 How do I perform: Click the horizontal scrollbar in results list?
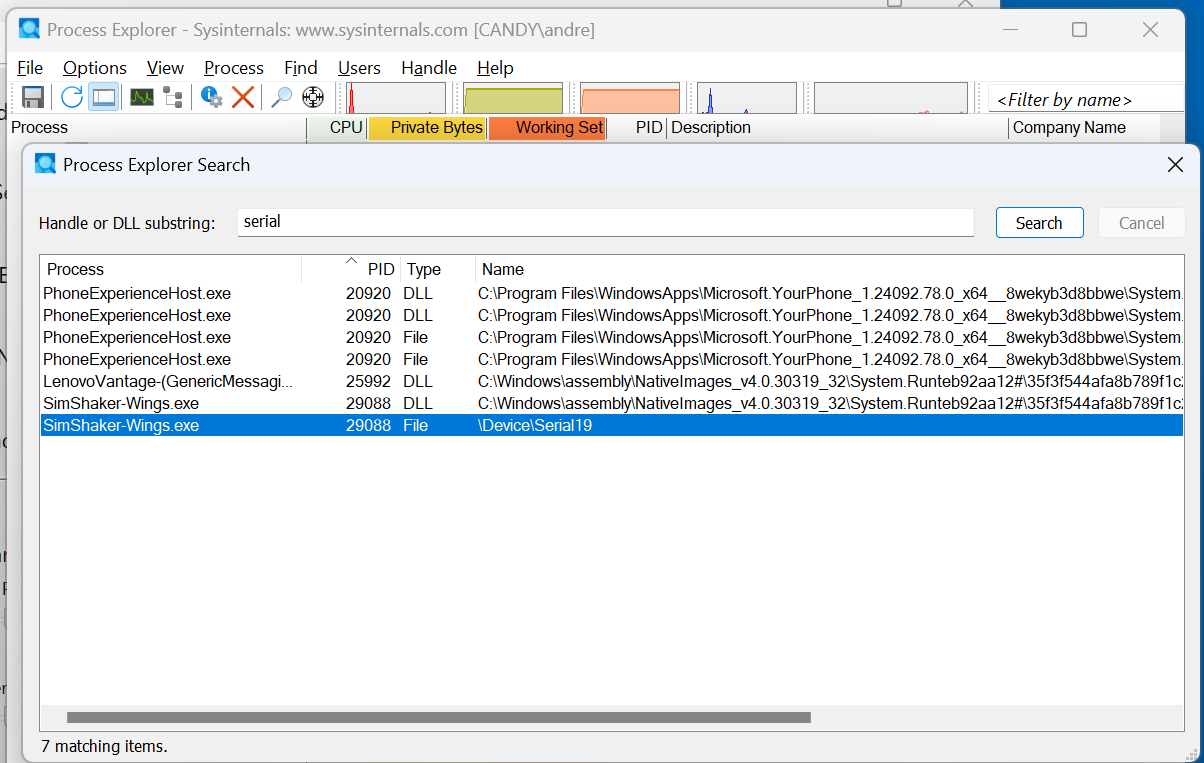pyautogui.click(x=439, y=717)
